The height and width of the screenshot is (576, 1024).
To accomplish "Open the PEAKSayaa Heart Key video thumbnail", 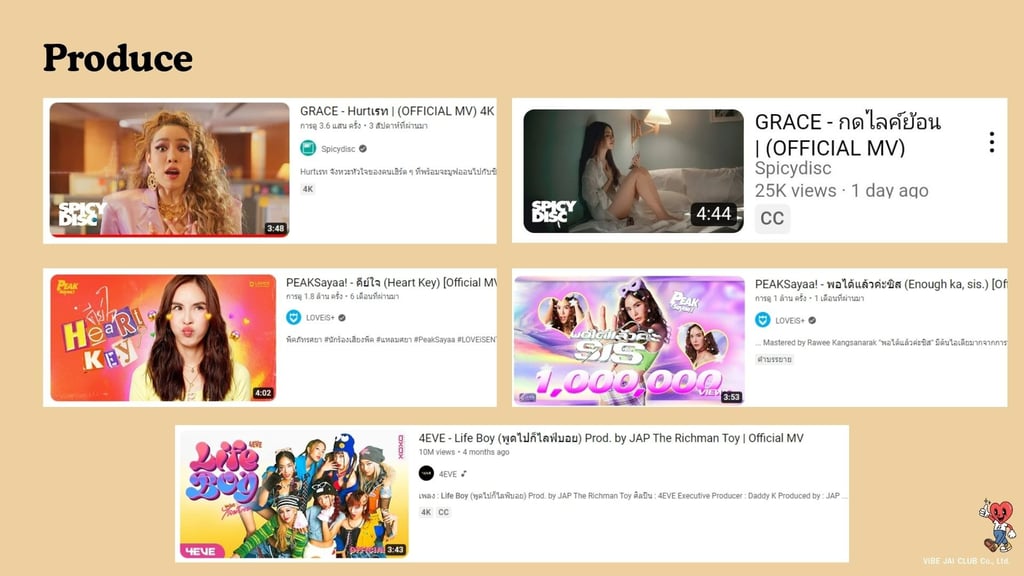I will 163,338.
